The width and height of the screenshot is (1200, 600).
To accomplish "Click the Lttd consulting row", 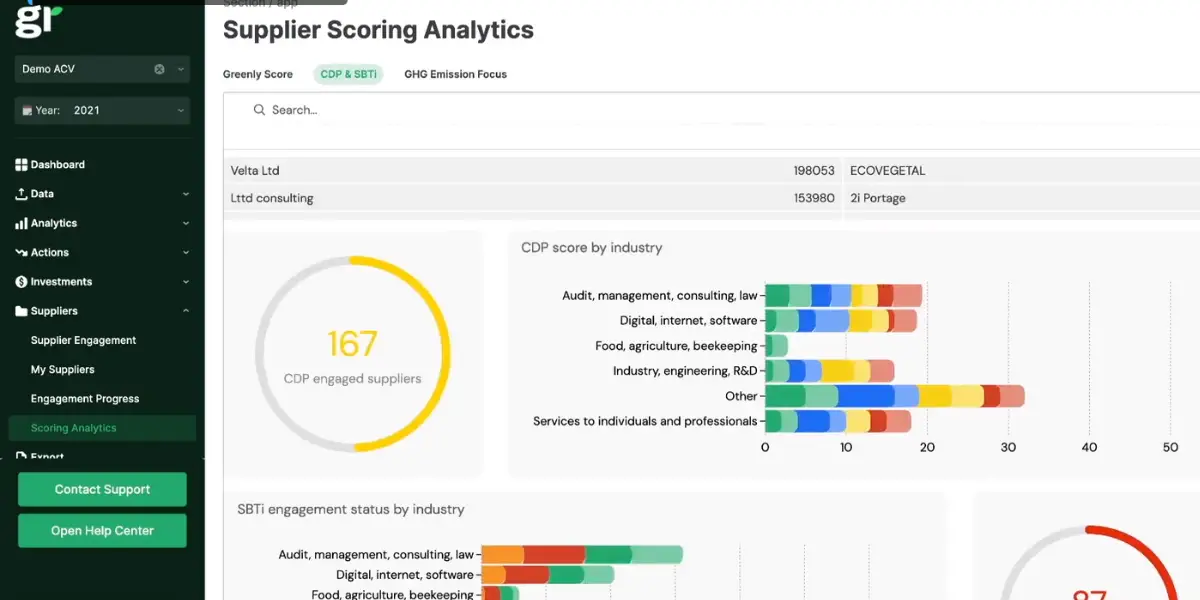I will click(531, 198).
